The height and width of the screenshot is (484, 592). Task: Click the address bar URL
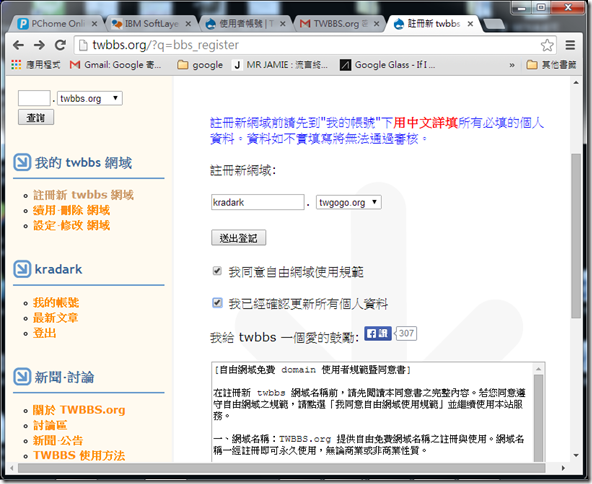pyautogui.click(x=165, y=45)
